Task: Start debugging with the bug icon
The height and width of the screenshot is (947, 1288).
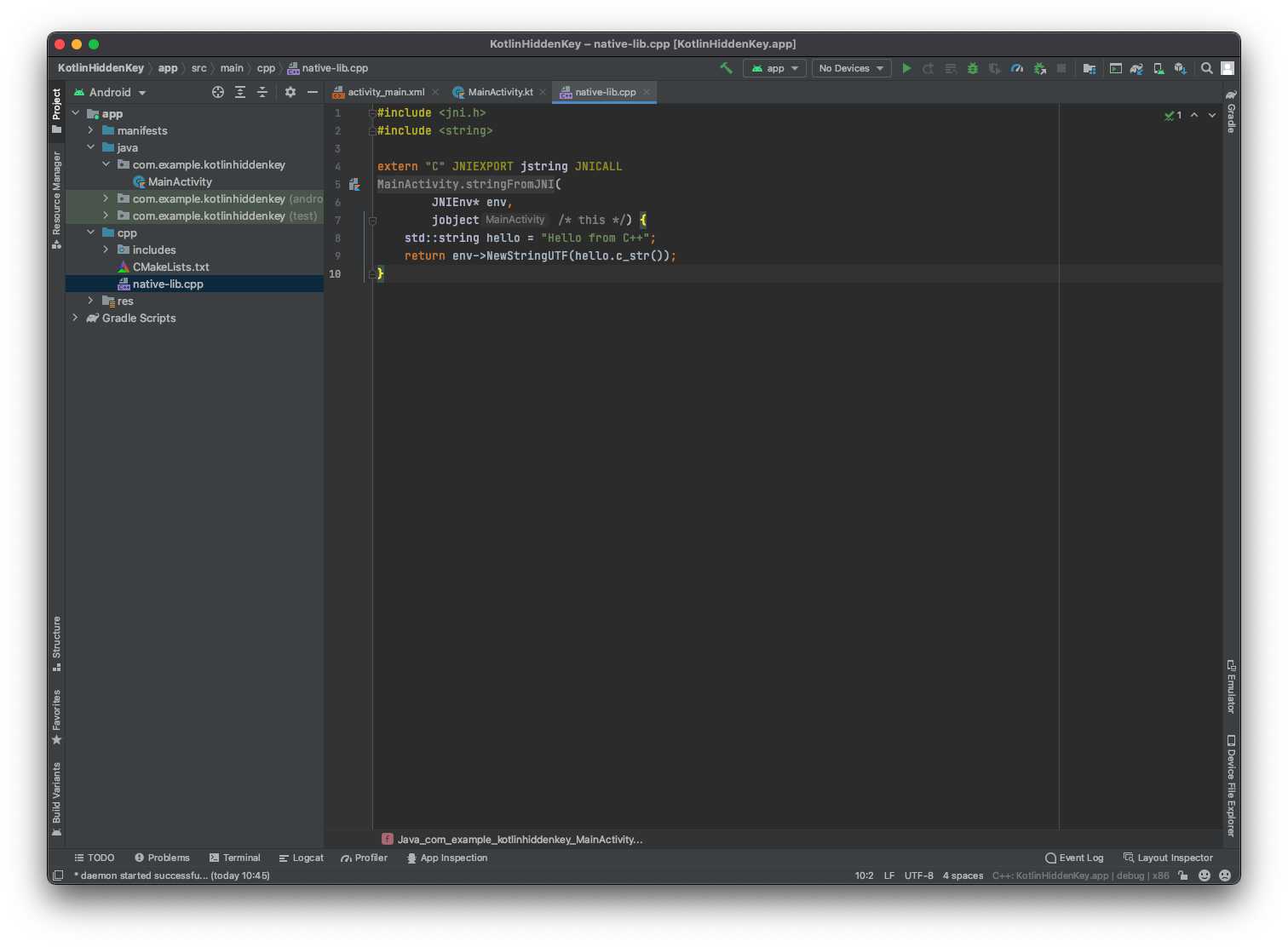Action: (973, 68)
